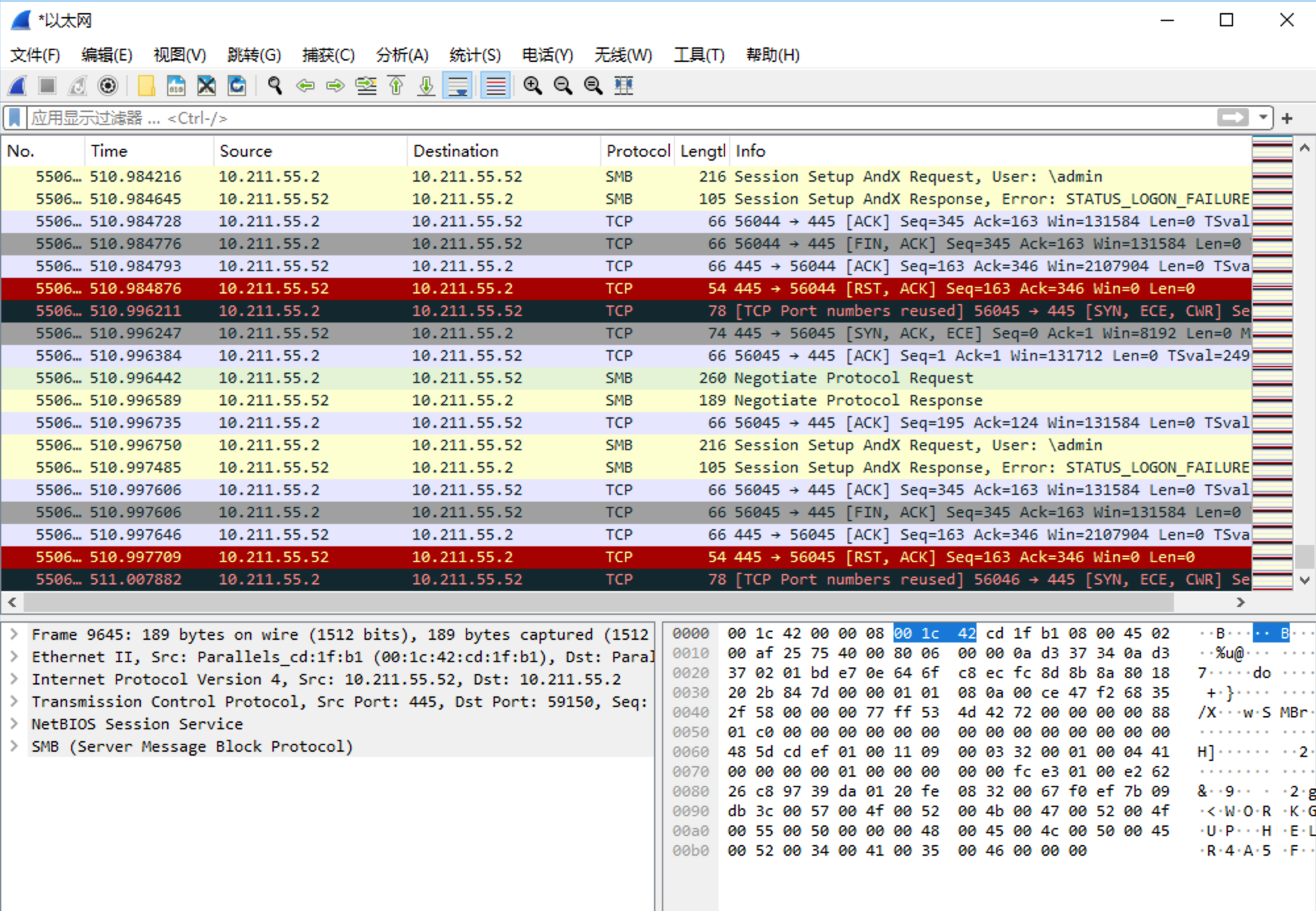Click the find packet magnifier icon
Screen dimensions: 1316x911
[x=274, y=86]
